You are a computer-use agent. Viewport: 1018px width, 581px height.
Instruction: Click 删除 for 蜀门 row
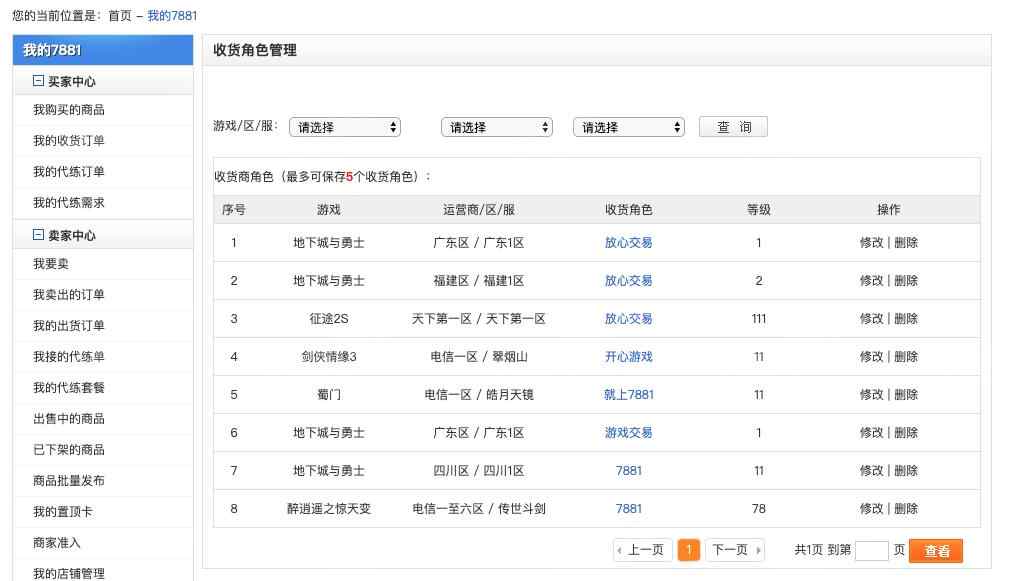(x=906, y=395)
